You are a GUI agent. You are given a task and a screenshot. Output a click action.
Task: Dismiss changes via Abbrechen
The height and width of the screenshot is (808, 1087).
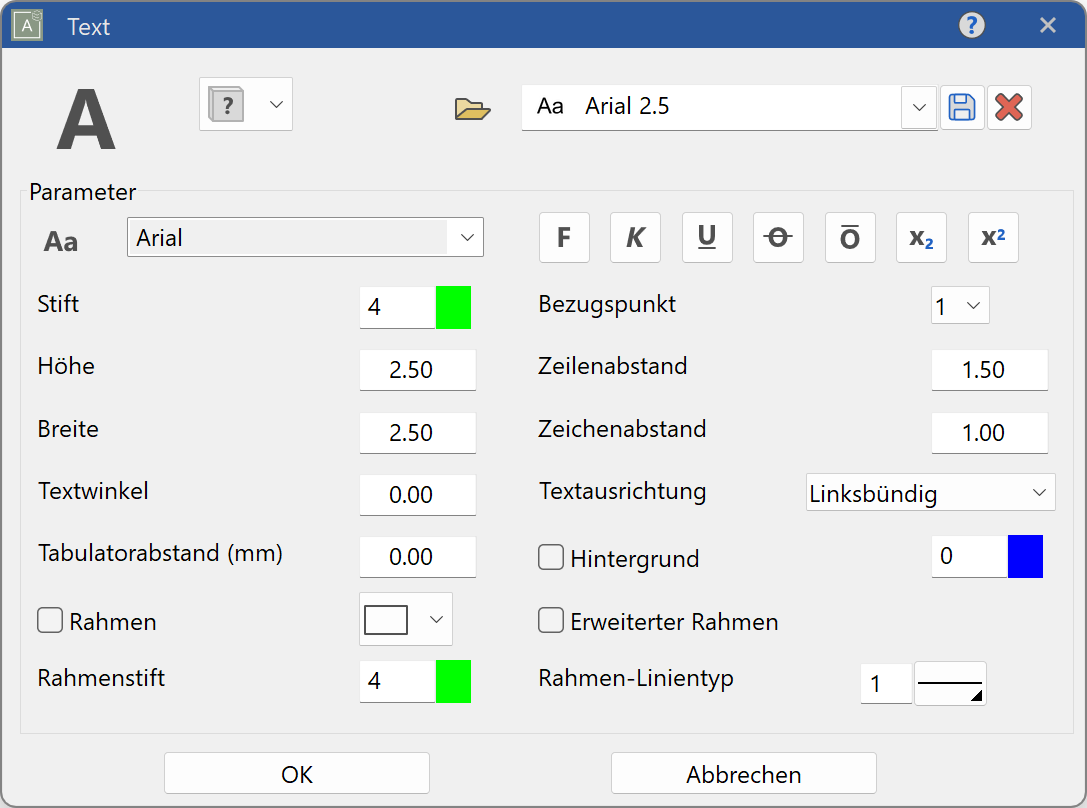(x=743, y=772)
